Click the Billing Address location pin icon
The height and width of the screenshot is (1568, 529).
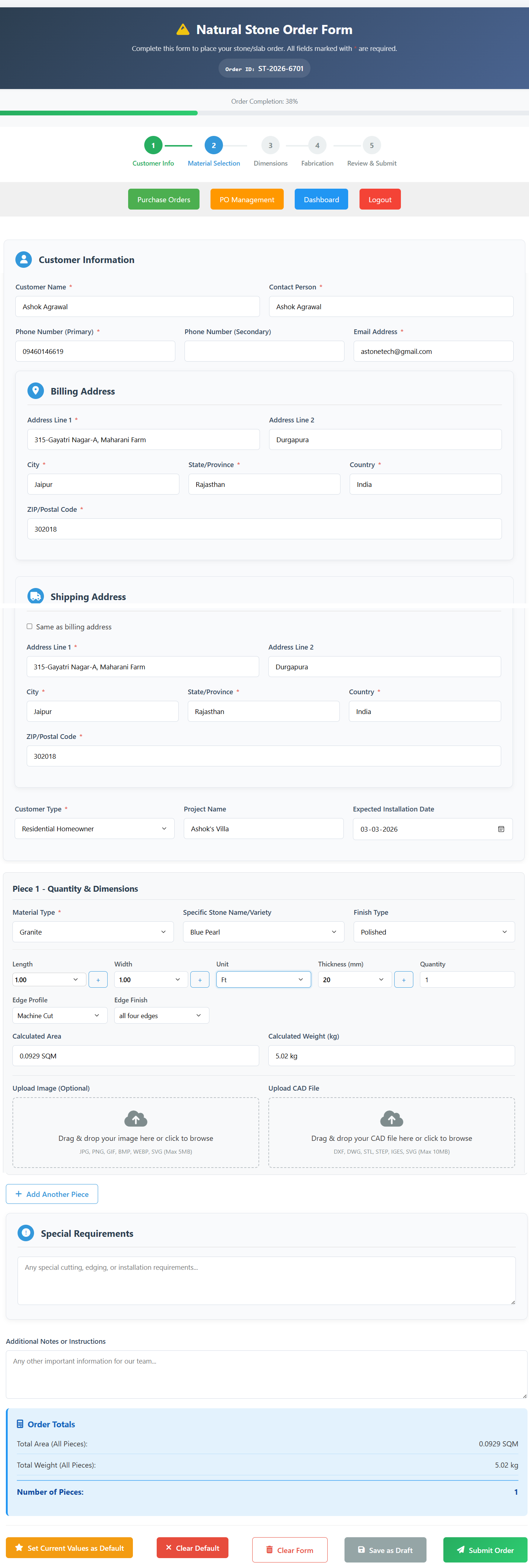point(36,391)
